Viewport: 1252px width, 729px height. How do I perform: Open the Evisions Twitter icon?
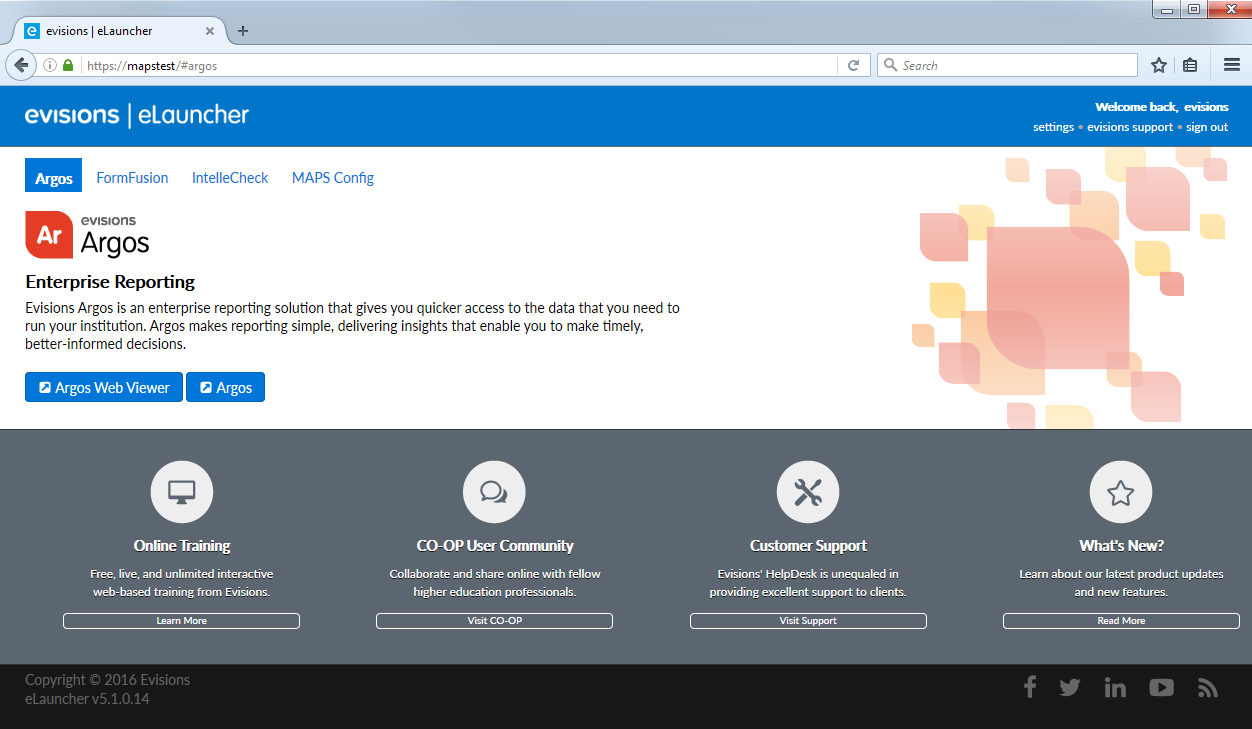[1070, 687]
